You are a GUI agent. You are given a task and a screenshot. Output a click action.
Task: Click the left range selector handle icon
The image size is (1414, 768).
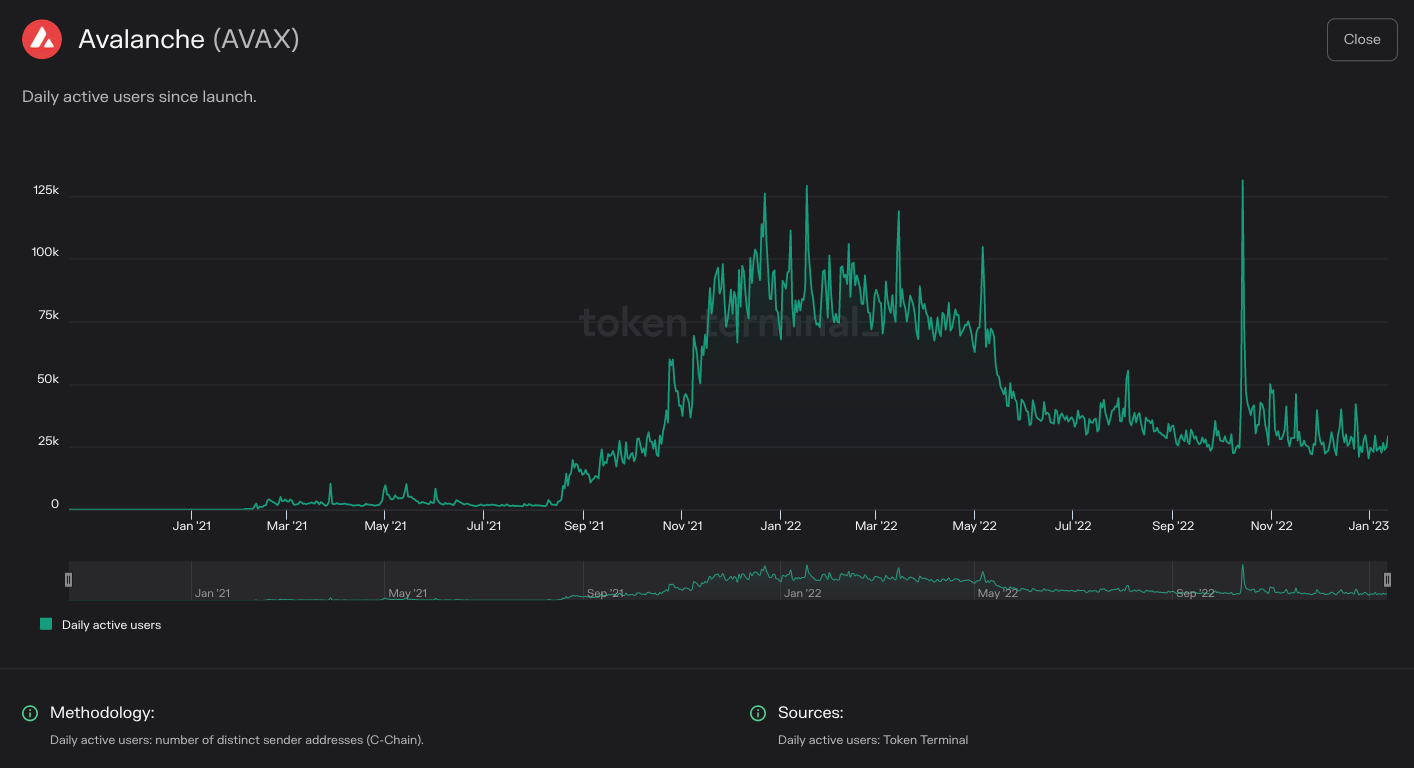click(68, 579)
